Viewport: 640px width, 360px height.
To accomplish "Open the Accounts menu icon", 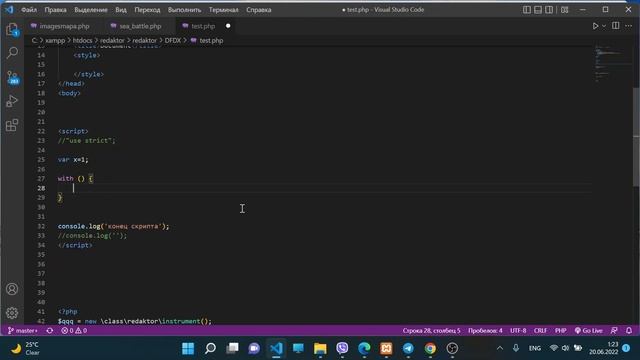I will coord(12,289).
